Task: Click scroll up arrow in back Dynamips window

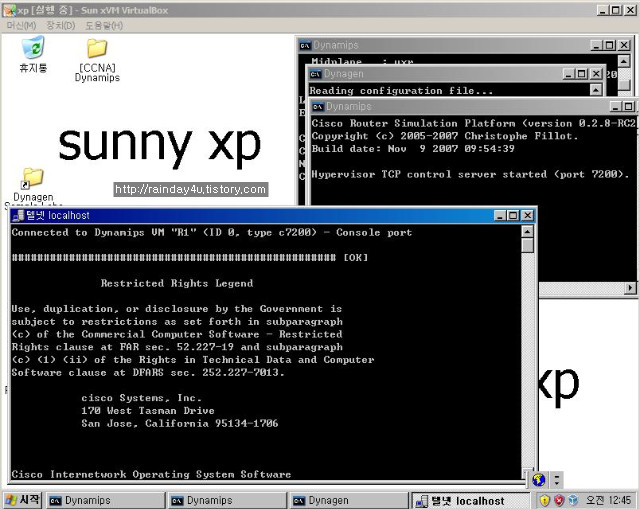Action: (x=623, y=61)
